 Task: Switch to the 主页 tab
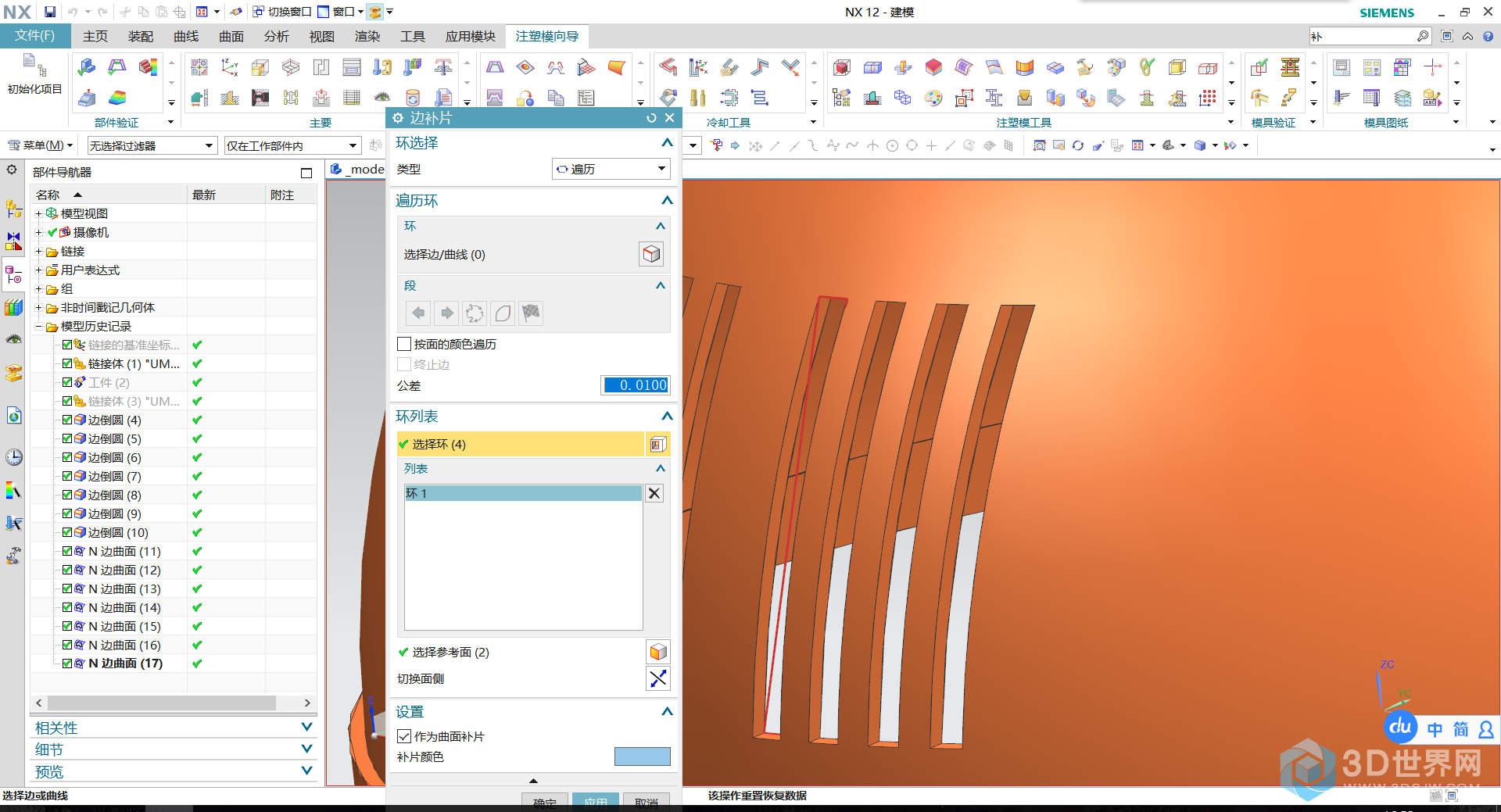(95, 36)
